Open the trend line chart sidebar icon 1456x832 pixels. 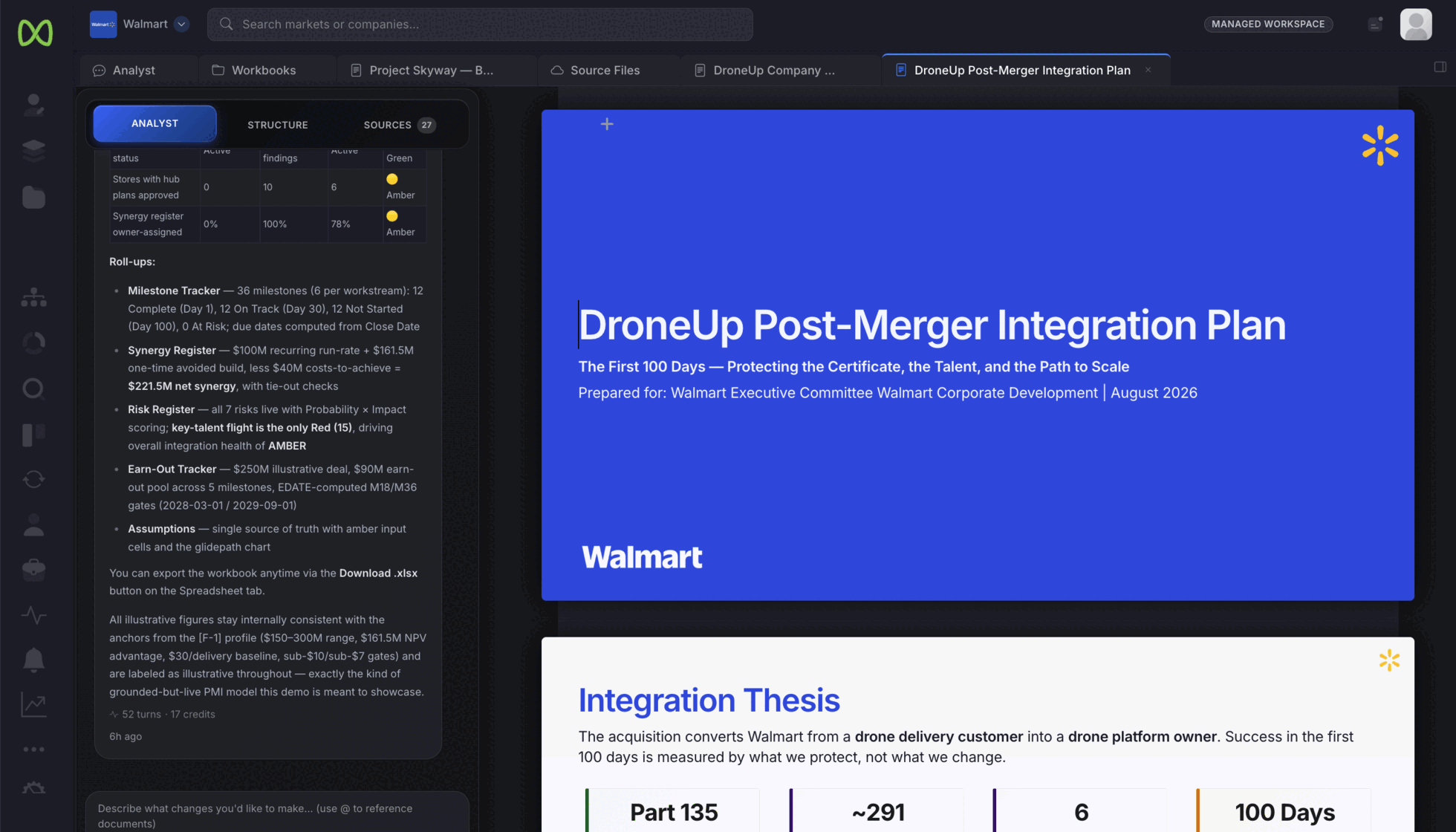click(33, 705)
